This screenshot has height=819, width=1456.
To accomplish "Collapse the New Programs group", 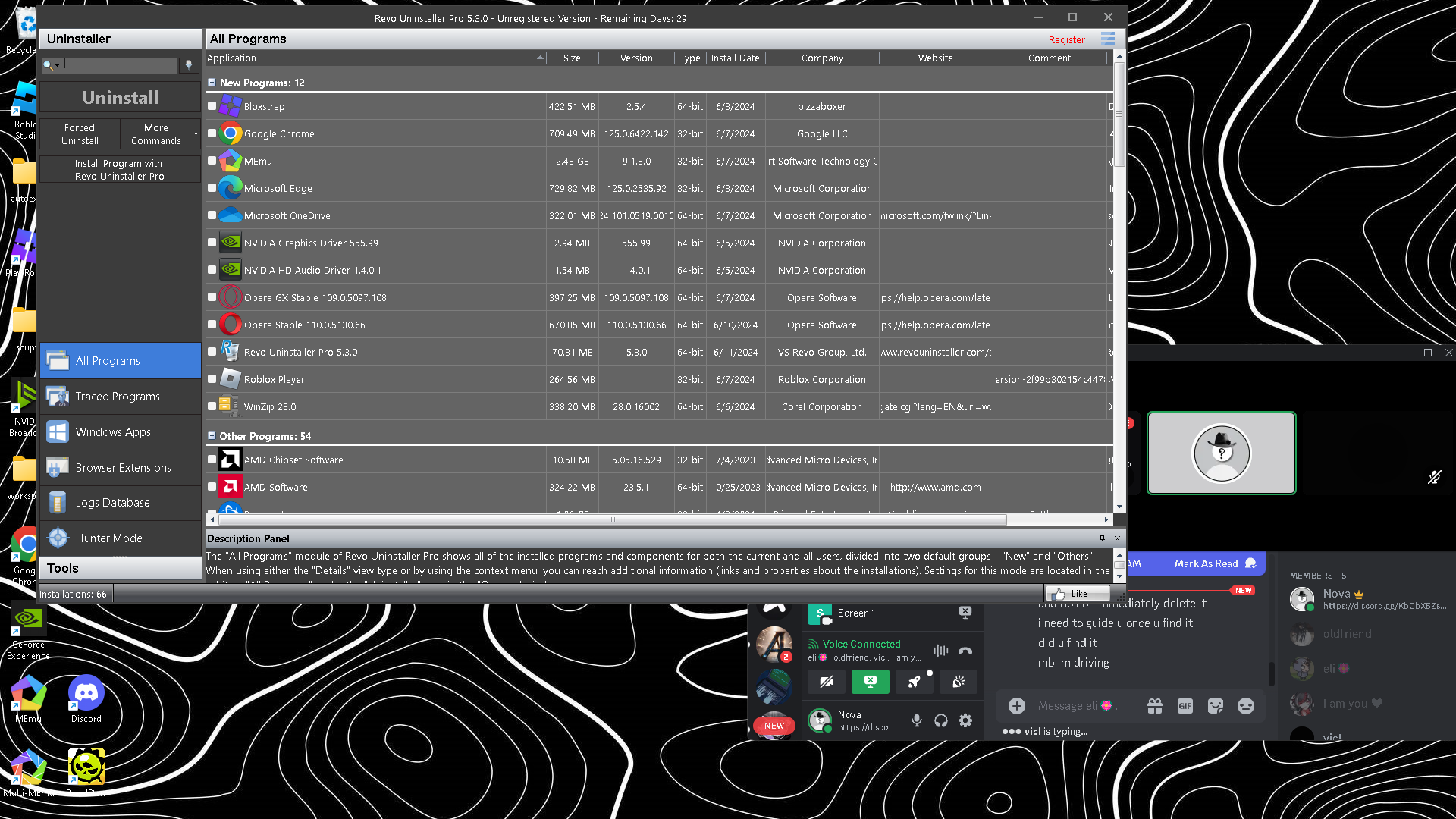I will coord(212,83).
